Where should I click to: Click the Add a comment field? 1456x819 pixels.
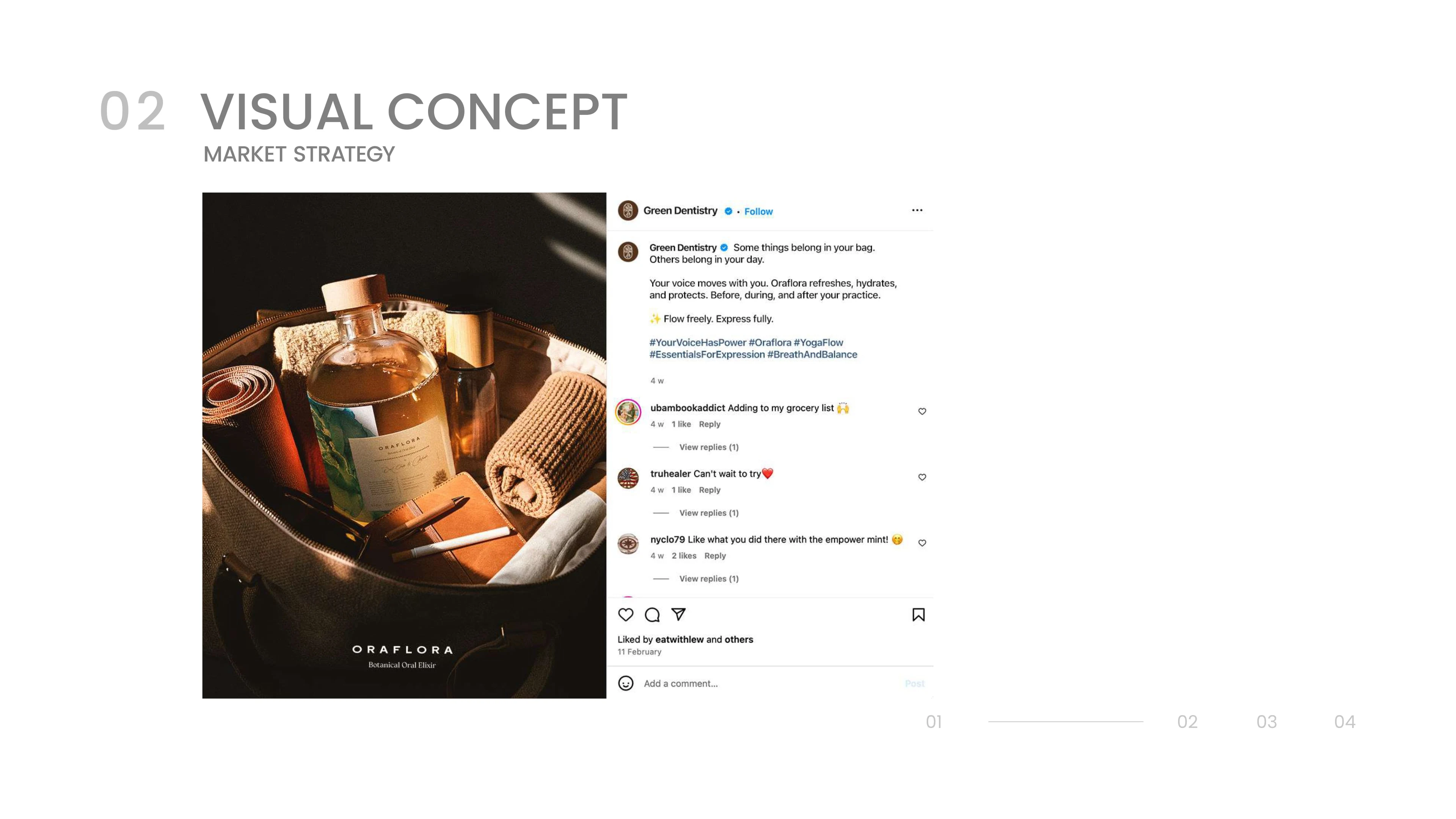pyautogui.click(x=771, y=683)
